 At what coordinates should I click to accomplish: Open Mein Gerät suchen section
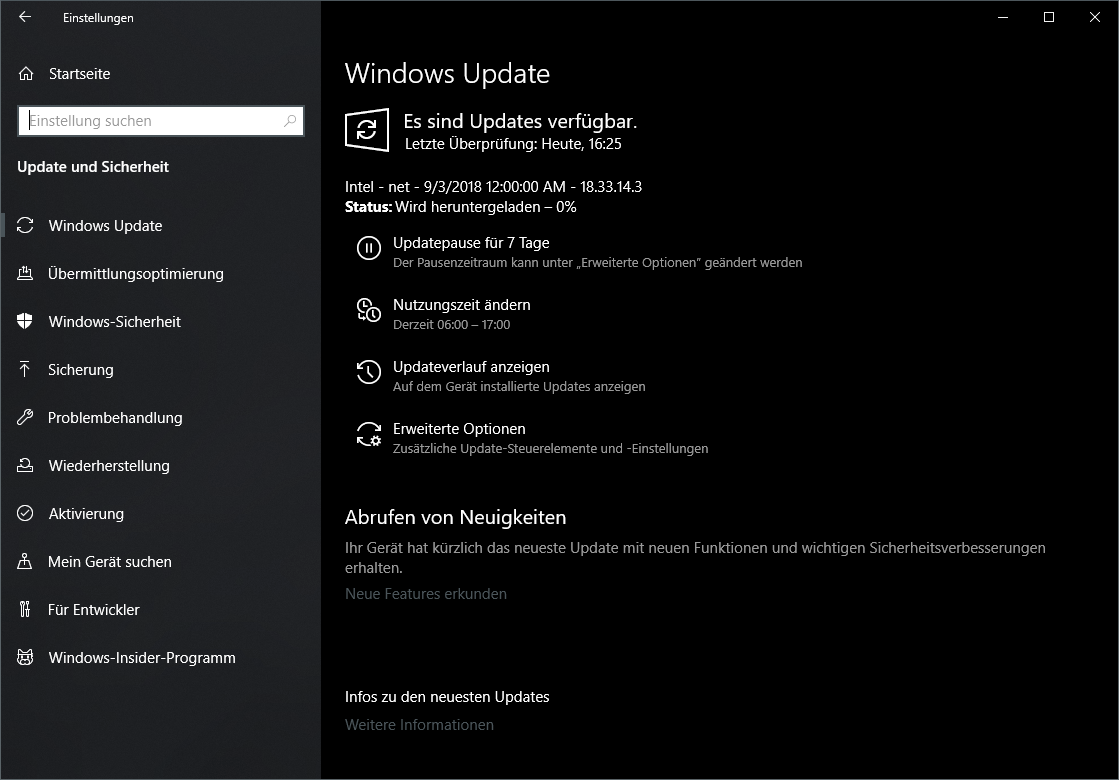[110, 562]
